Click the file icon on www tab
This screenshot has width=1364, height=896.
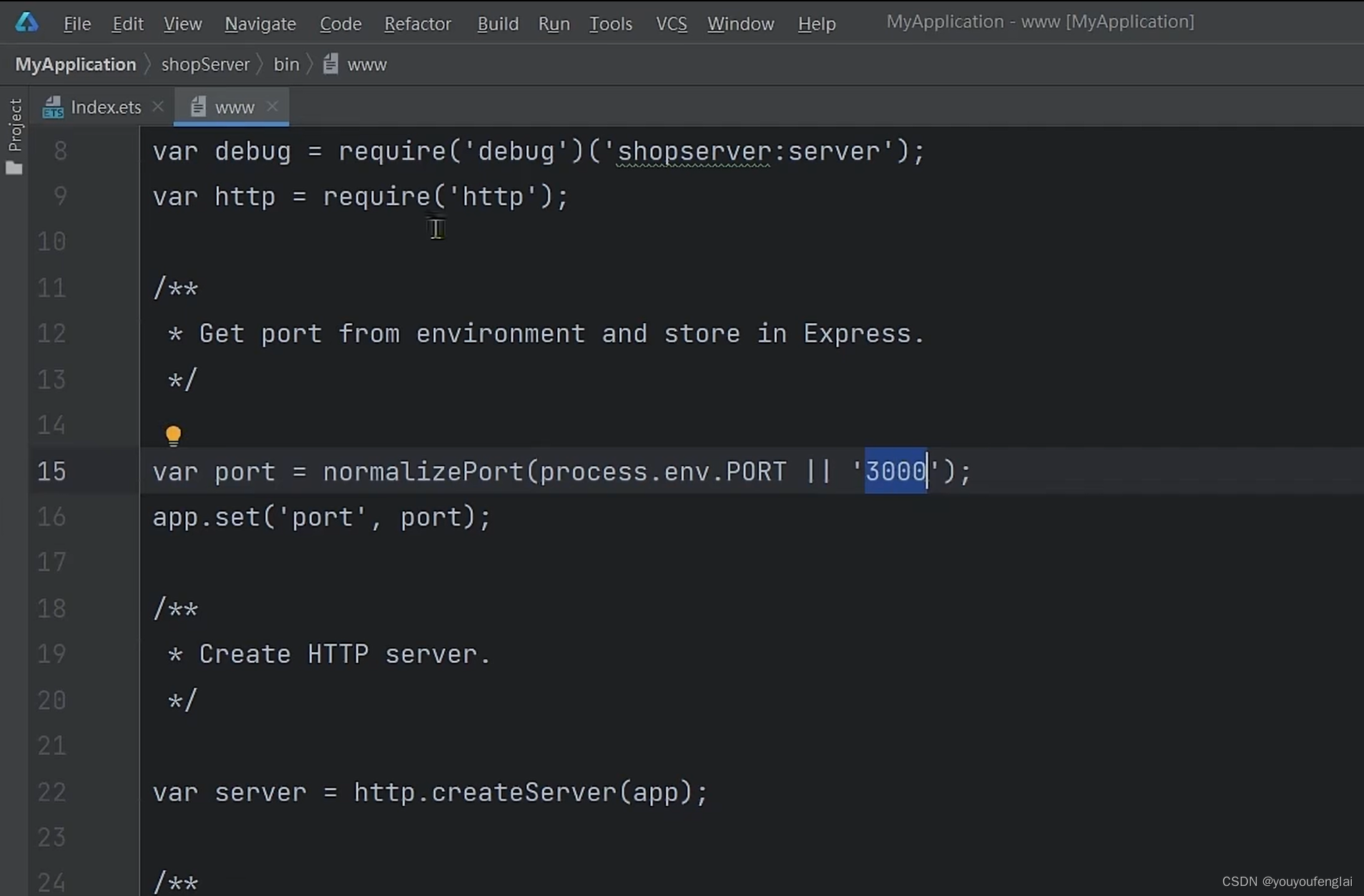tap(198, 107)
